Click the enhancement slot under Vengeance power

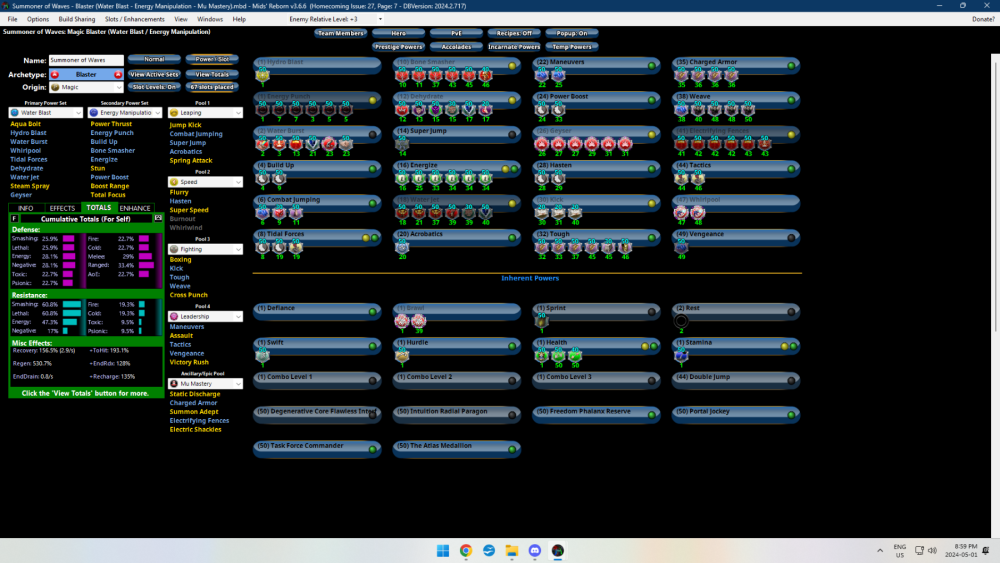pyautogui.click(x=681, y=247)
